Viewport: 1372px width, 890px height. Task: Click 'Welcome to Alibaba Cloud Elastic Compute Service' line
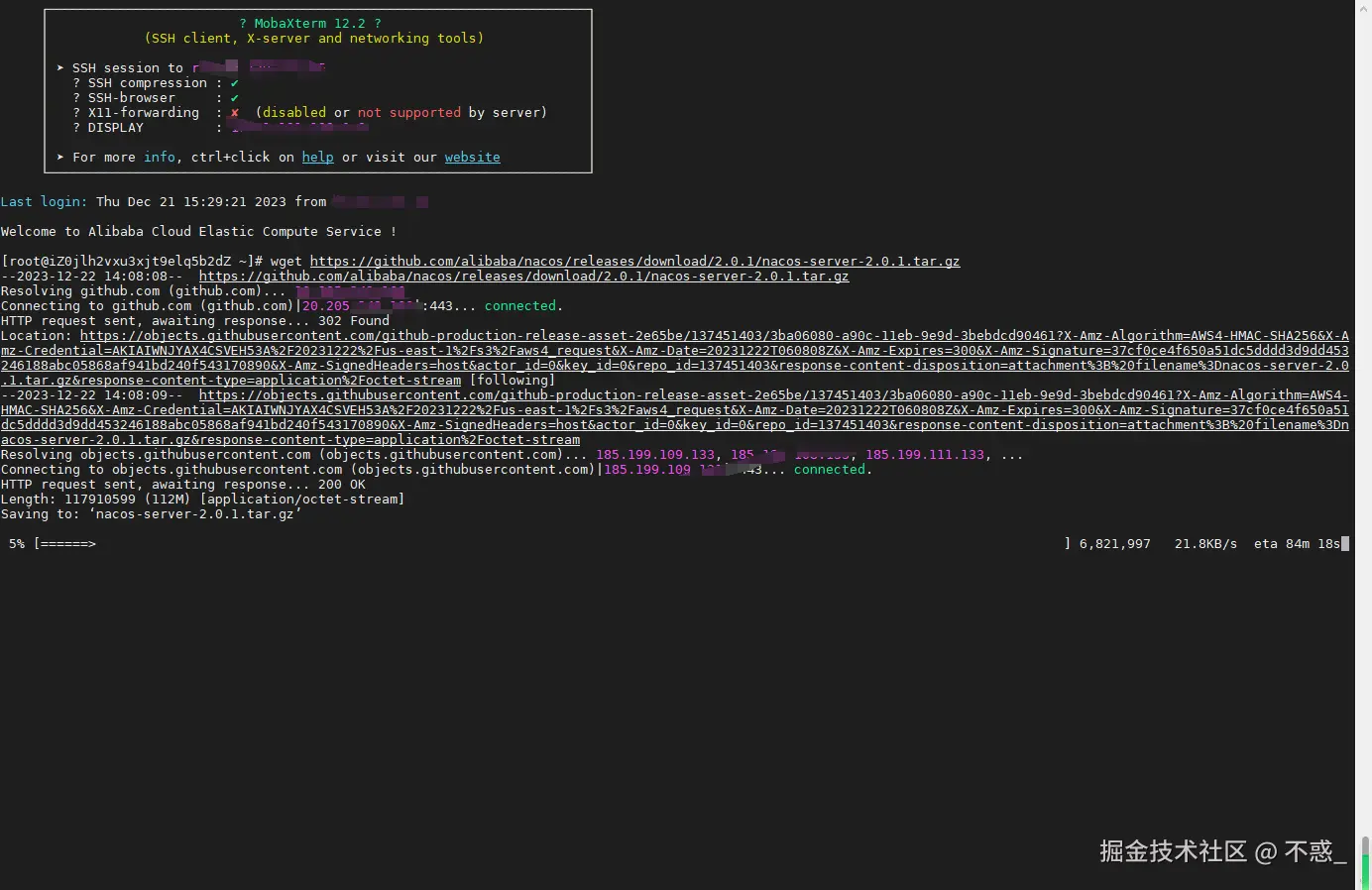pos(198,231)
